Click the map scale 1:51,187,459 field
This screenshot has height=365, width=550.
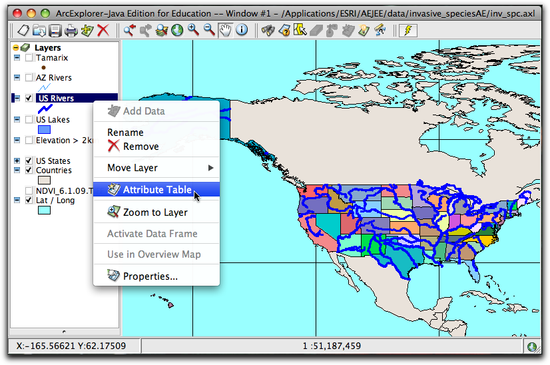[332, 346]
